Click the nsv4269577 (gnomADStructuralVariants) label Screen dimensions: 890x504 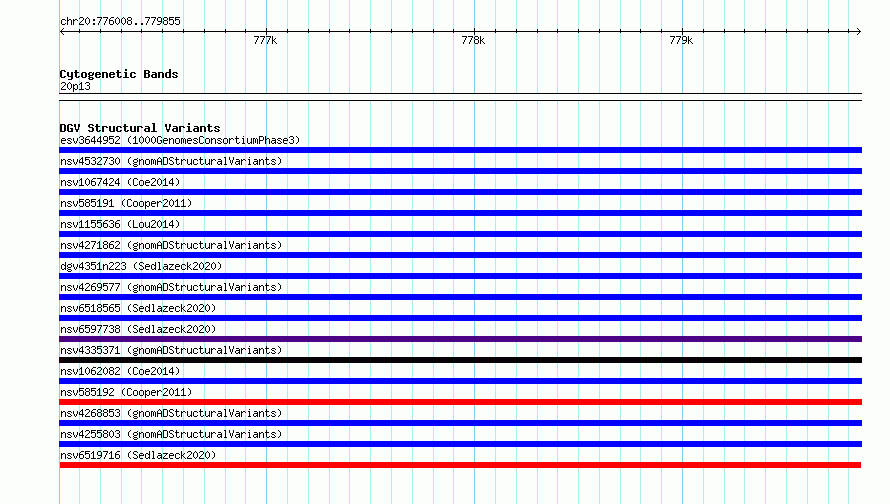point(171,287)
